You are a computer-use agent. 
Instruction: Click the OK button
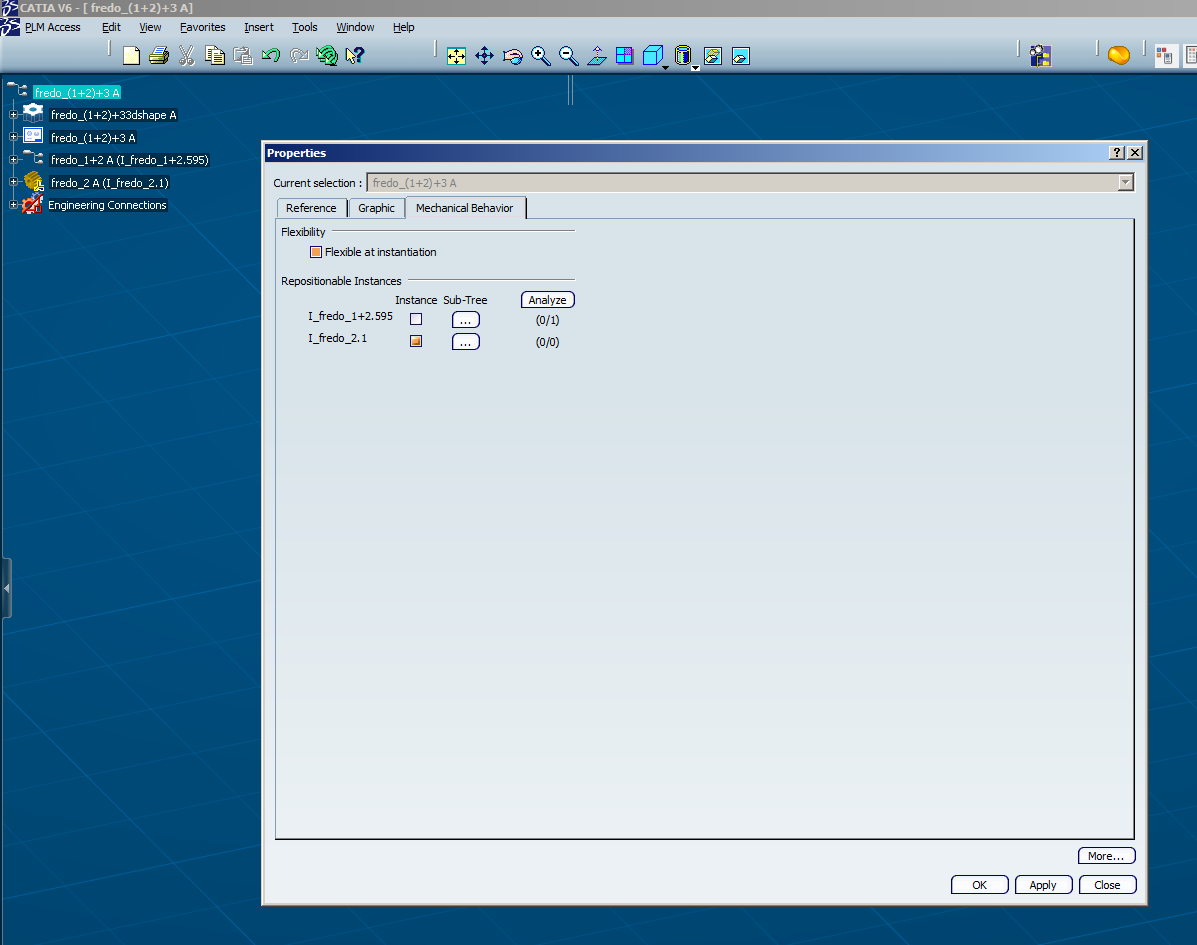(979, 885)
